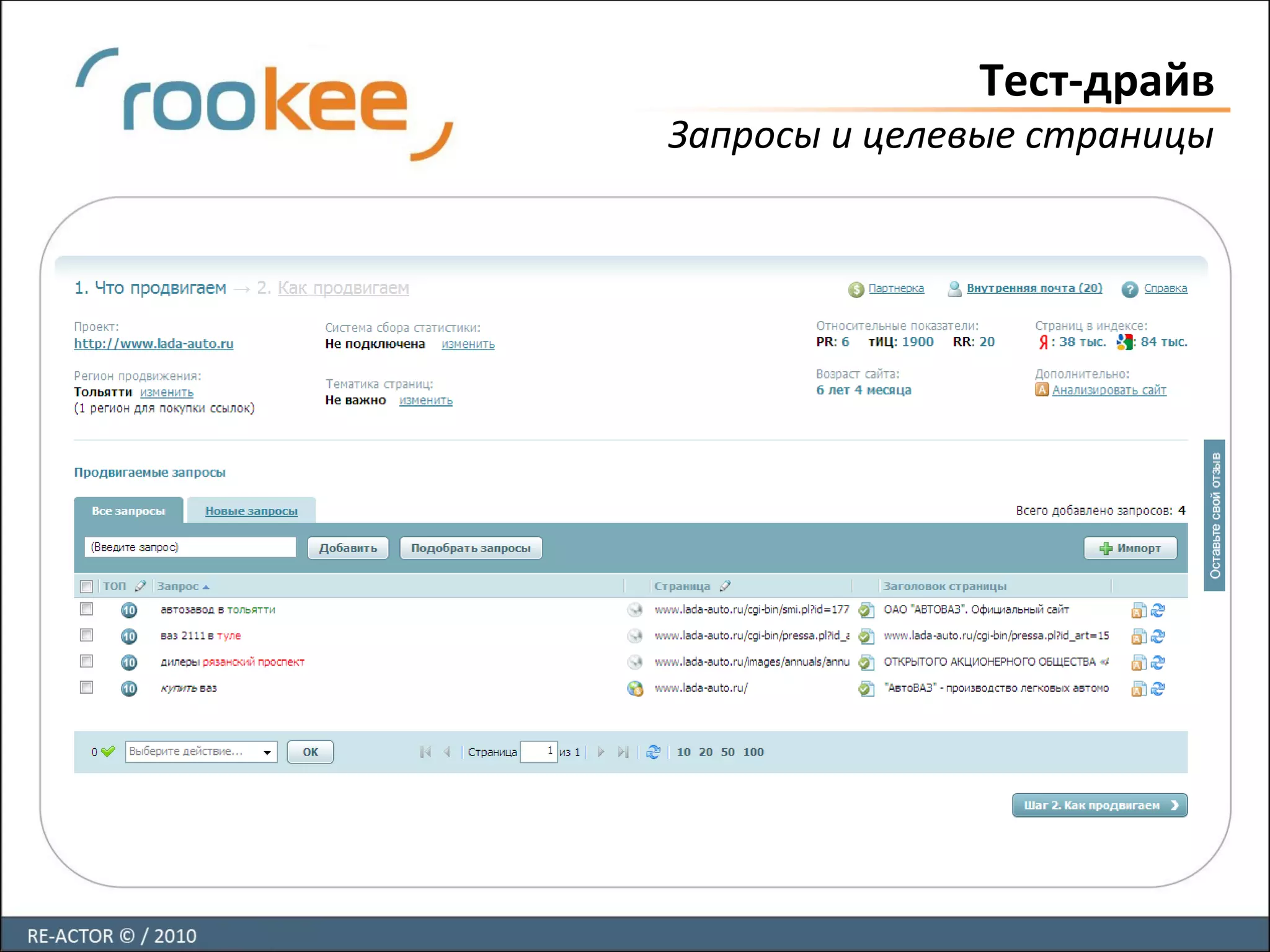Click refresh icon in ОАО АВТОВАЗ row
Image resolution: width=1270 pixels, height=952 pixels.
coord(1158,610)
